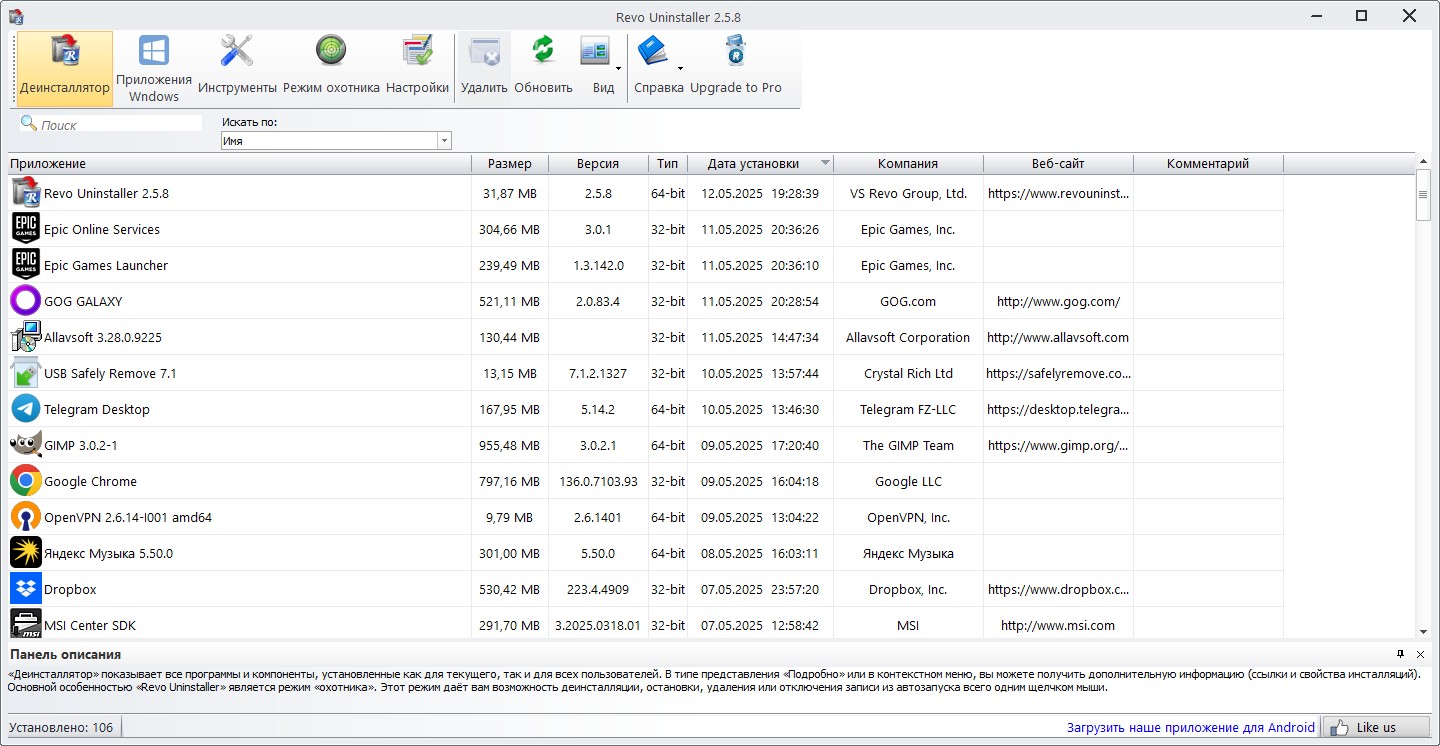The width and height of the screenshot is (1440, 746).
Task: Select the GOG GALAXY icon
Action: pos(26,301)
